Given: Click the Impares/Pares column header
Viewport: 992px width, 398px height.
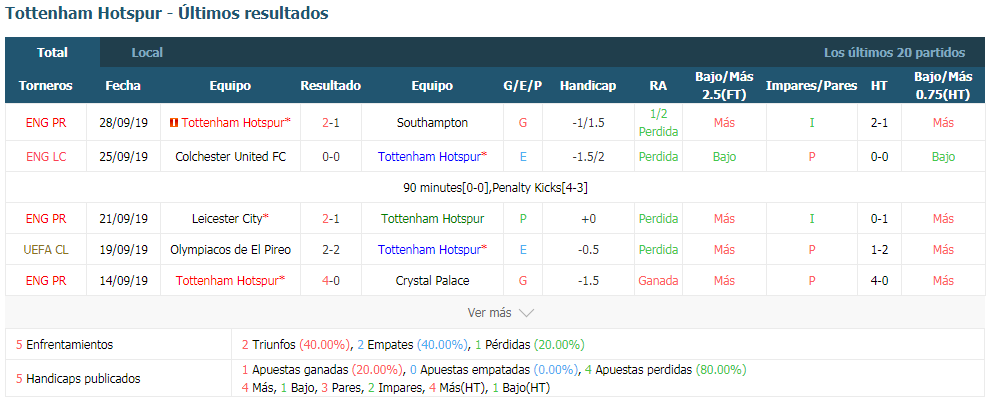Looking at the screenshot, I should pos(812,85).
